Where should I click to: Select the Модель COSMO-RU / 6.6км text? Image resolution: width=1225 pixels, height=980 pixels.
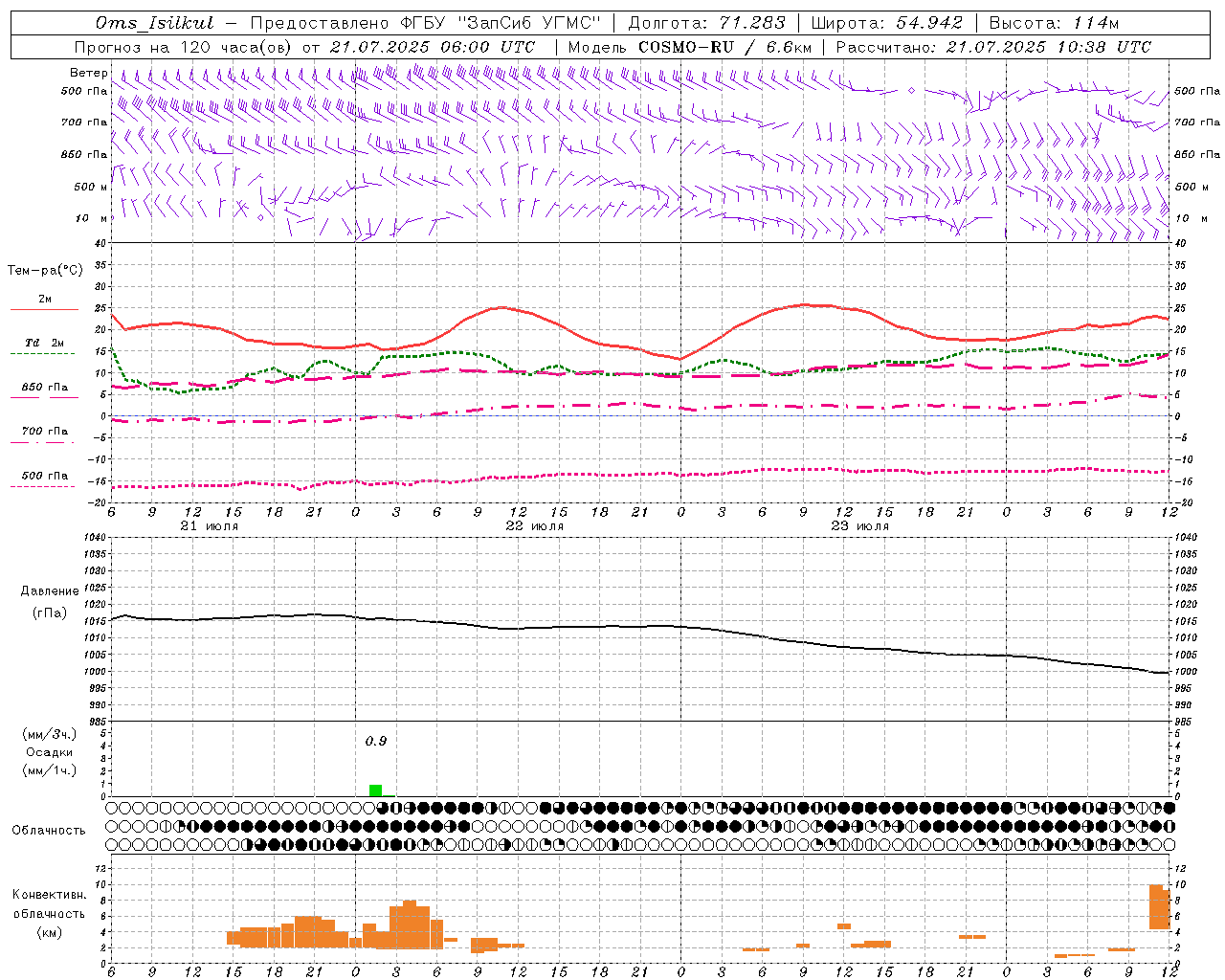pos(690,47)
